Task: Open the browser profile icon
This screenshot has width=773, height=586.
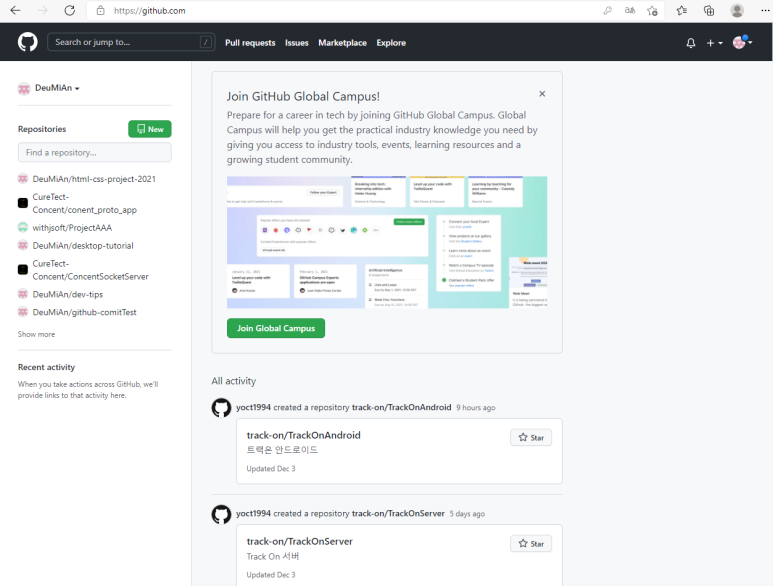Action: tap(737, 10)
